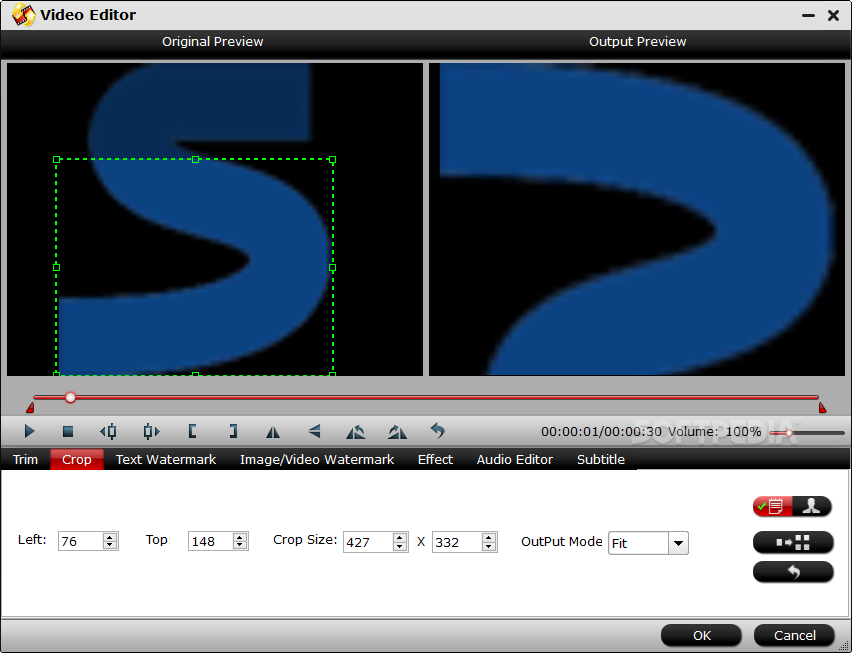Select the notepad simple mode toggle
This screenshot has height=653, width=852.
pos(773,506)
